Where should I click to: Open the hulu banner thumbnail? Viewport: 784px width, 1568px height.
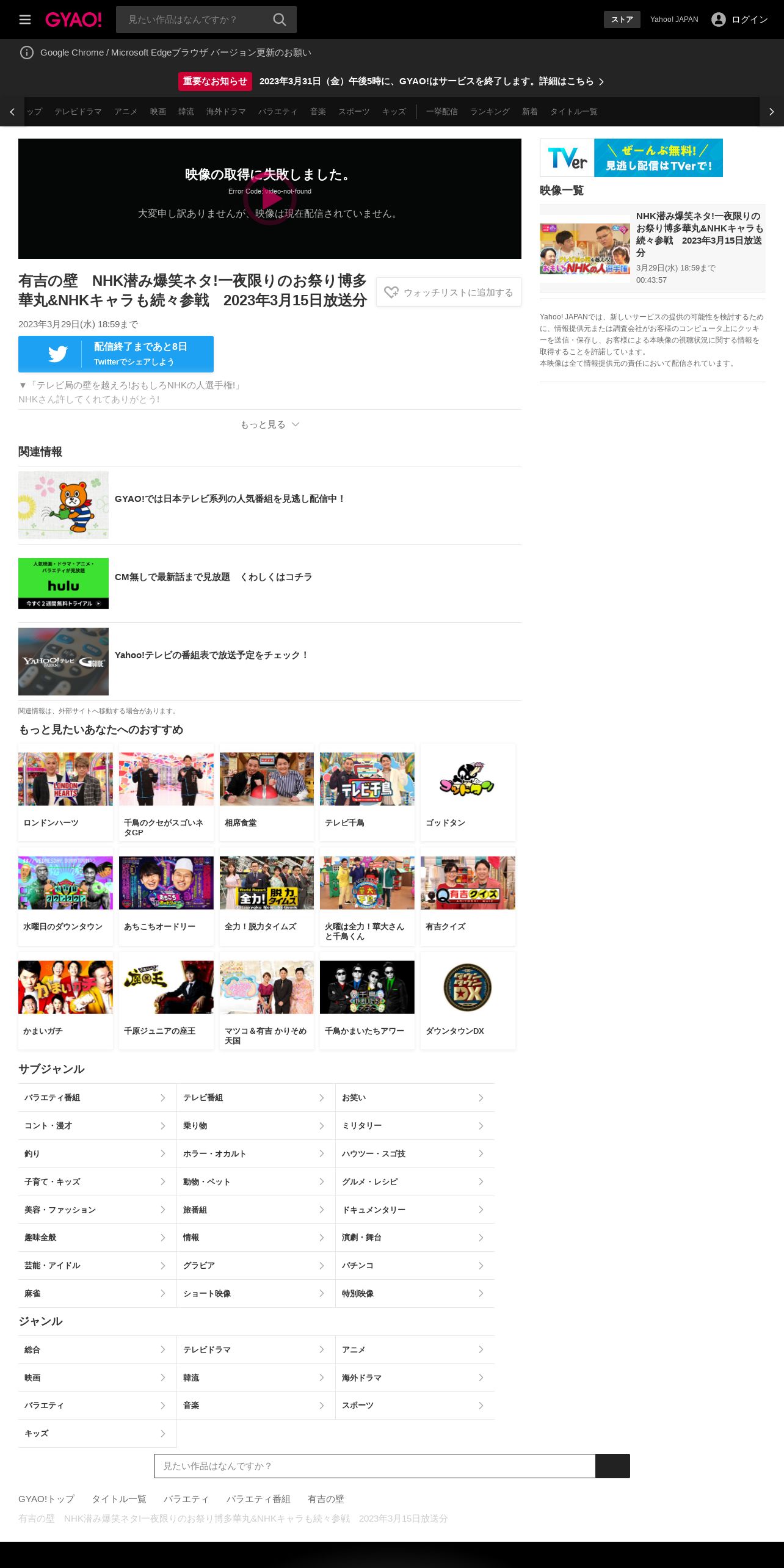[64, 583]
